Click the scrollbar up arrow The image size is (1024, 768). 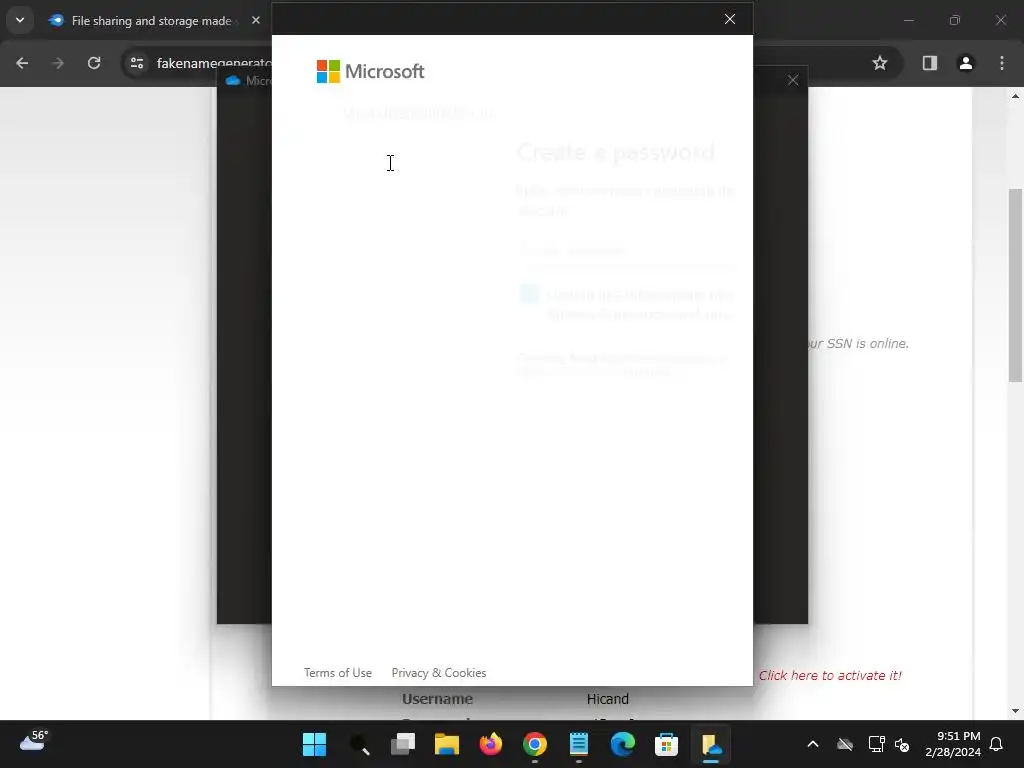coord(1016,96)
